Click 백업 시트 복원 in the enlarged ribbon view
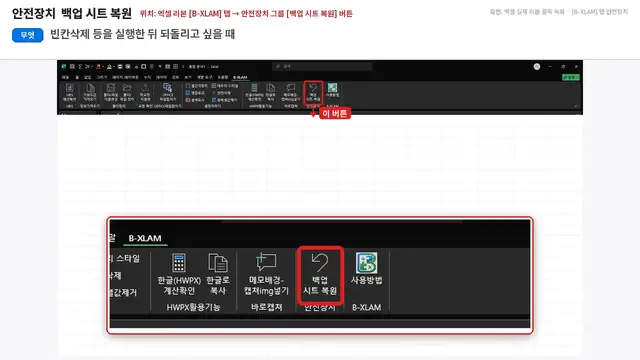Viewport: 640px width, 360px height. click(320, 275)
